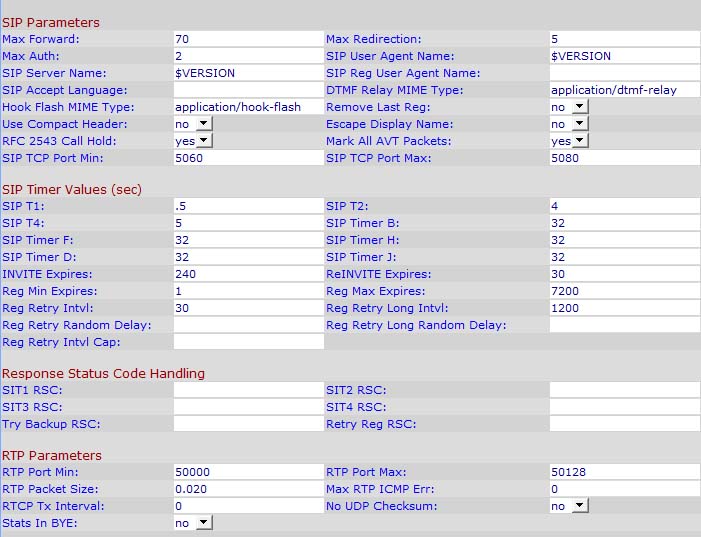Focus the SIP User Agent Name field
Viewport: 701px width, 537px height.
pyautogui.click(x=624, y=56)
